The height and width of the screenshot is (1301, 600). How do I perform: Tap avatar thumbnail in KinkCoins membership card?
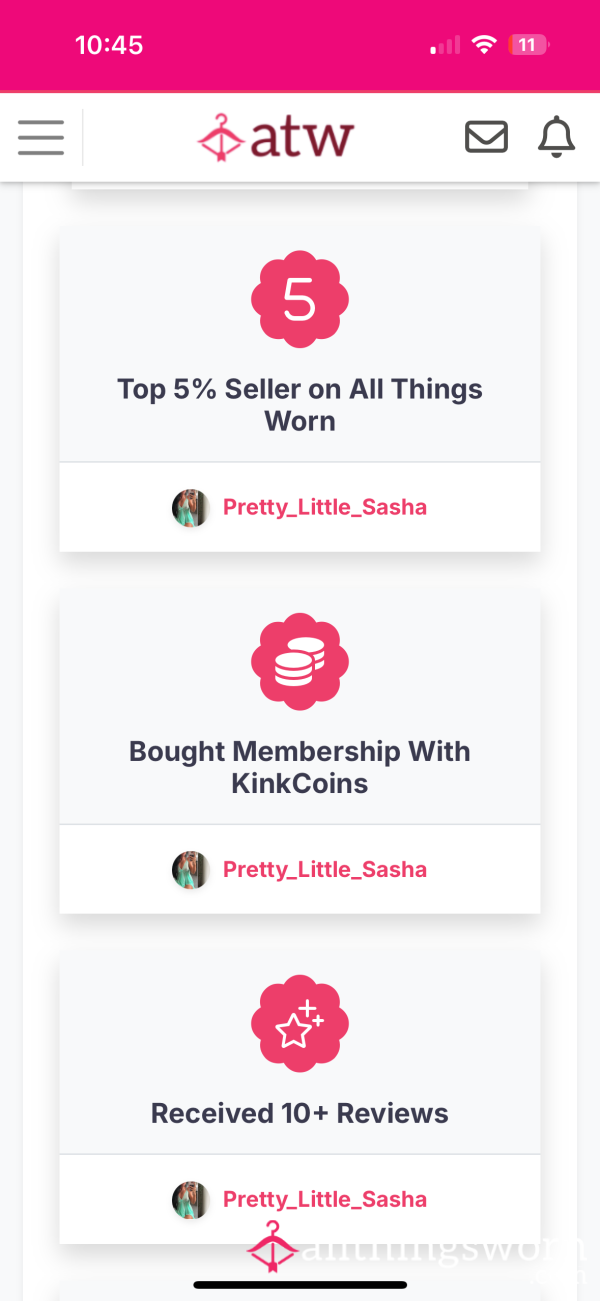190,870
